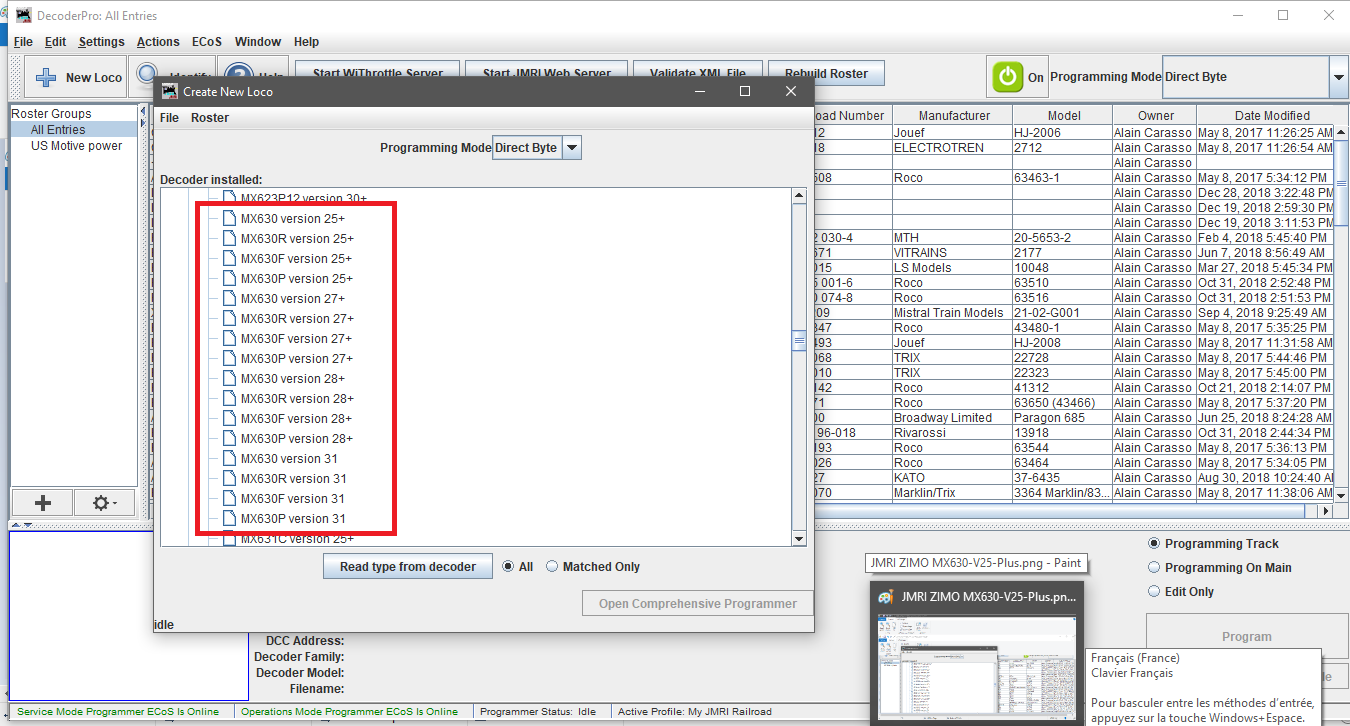Select the All Entries roster group
This screenshot has width=1350, height=726.
coord(58,130)
